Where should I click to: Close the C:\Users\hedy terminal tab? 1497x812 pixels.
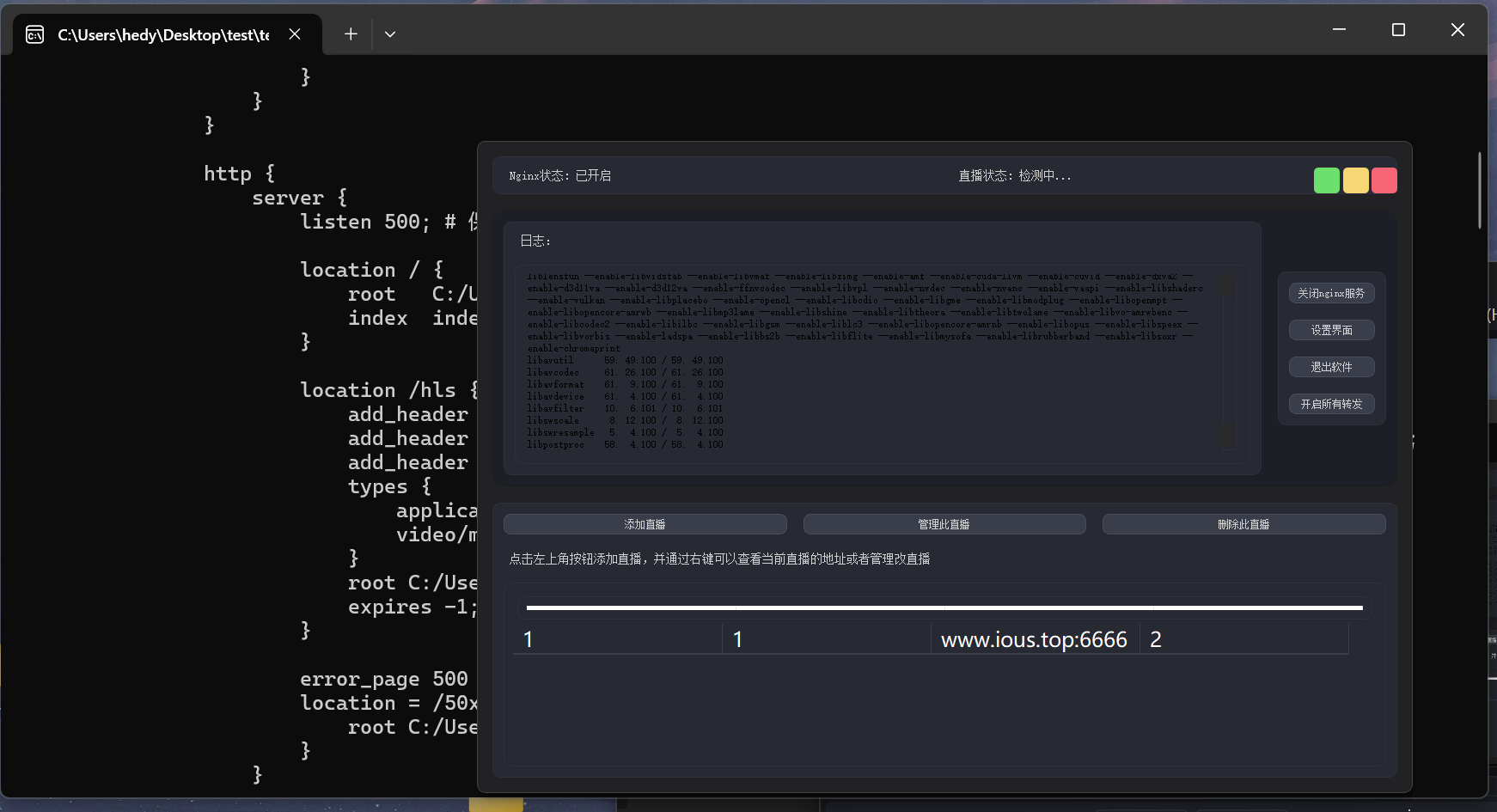coord(295,34)
